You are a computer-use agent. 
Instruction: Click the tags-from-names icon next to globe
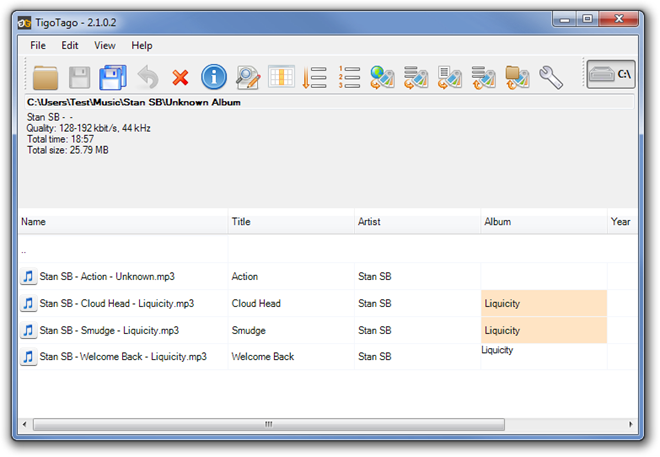(x=416, y=77)
